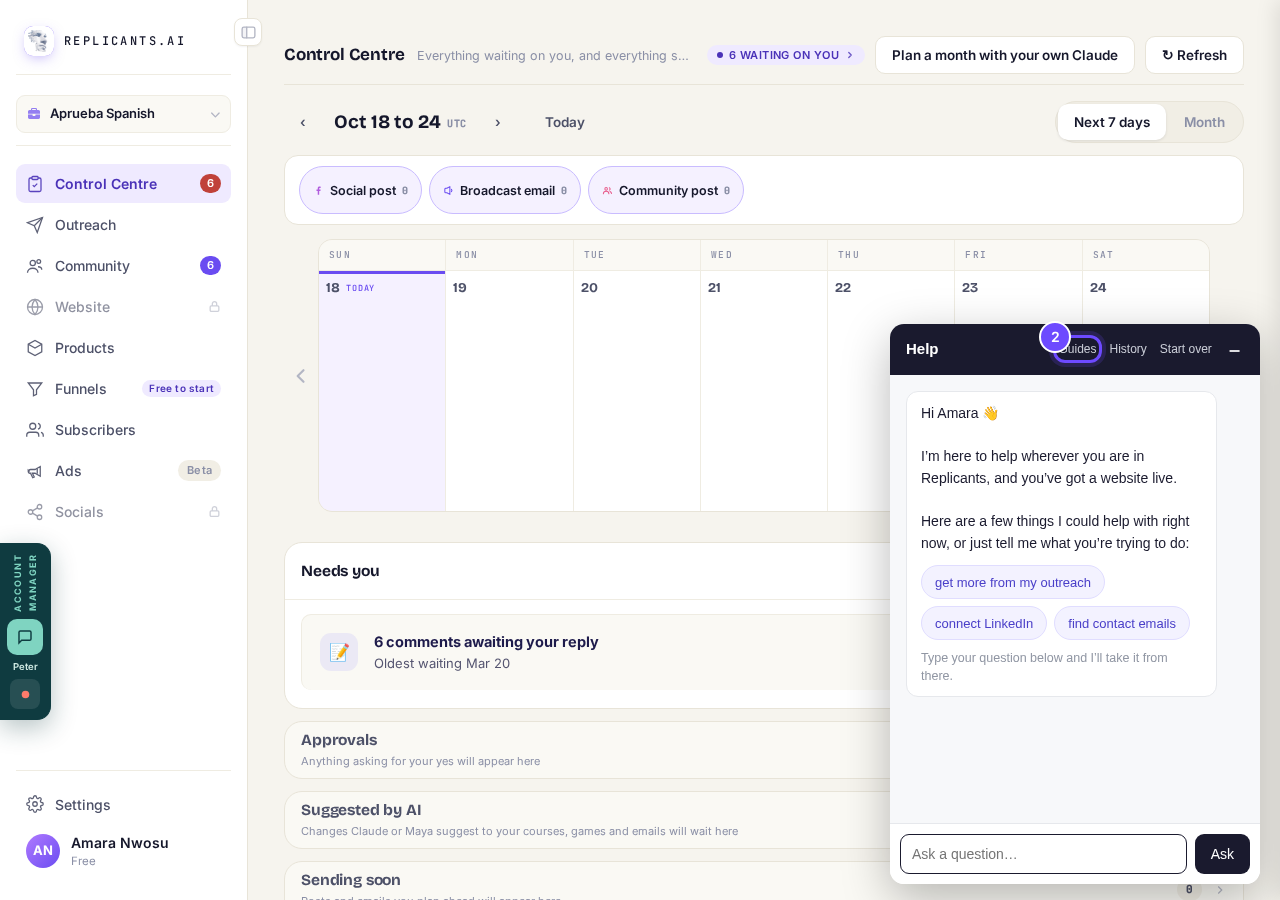Click the Settings gear icon
The width and height of the screenshot is (1280, 900).
click(x=35, y=804)
